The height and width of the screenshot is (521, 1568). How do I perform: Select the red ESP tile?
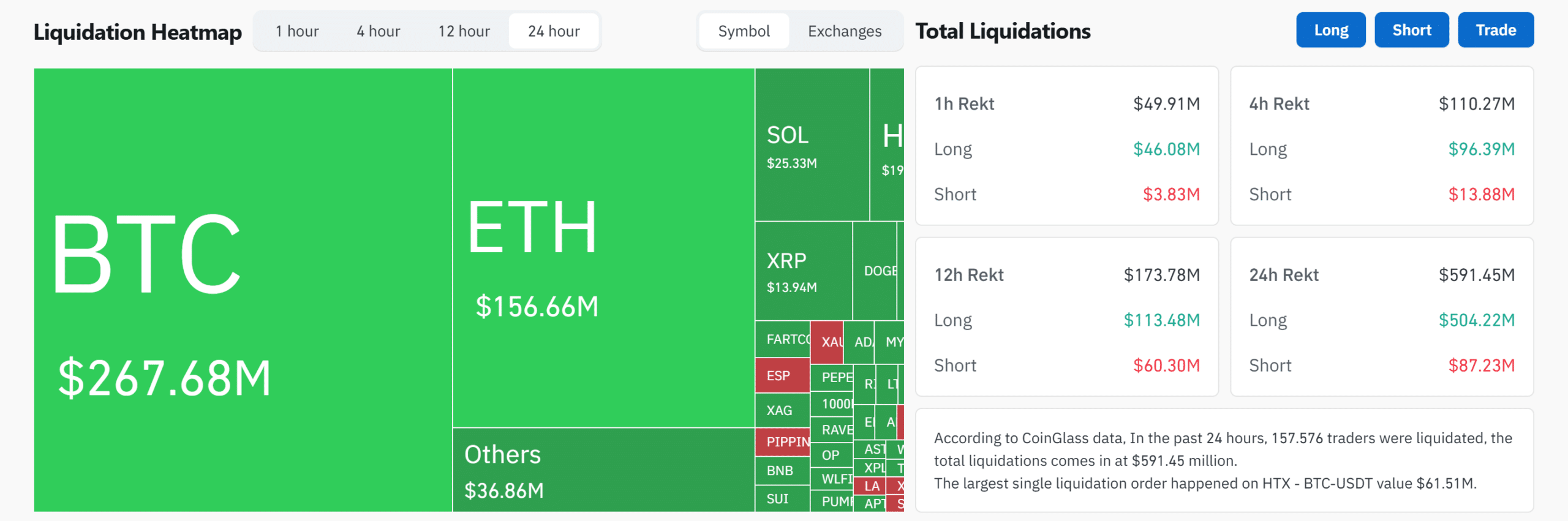(x=783, y=375)
